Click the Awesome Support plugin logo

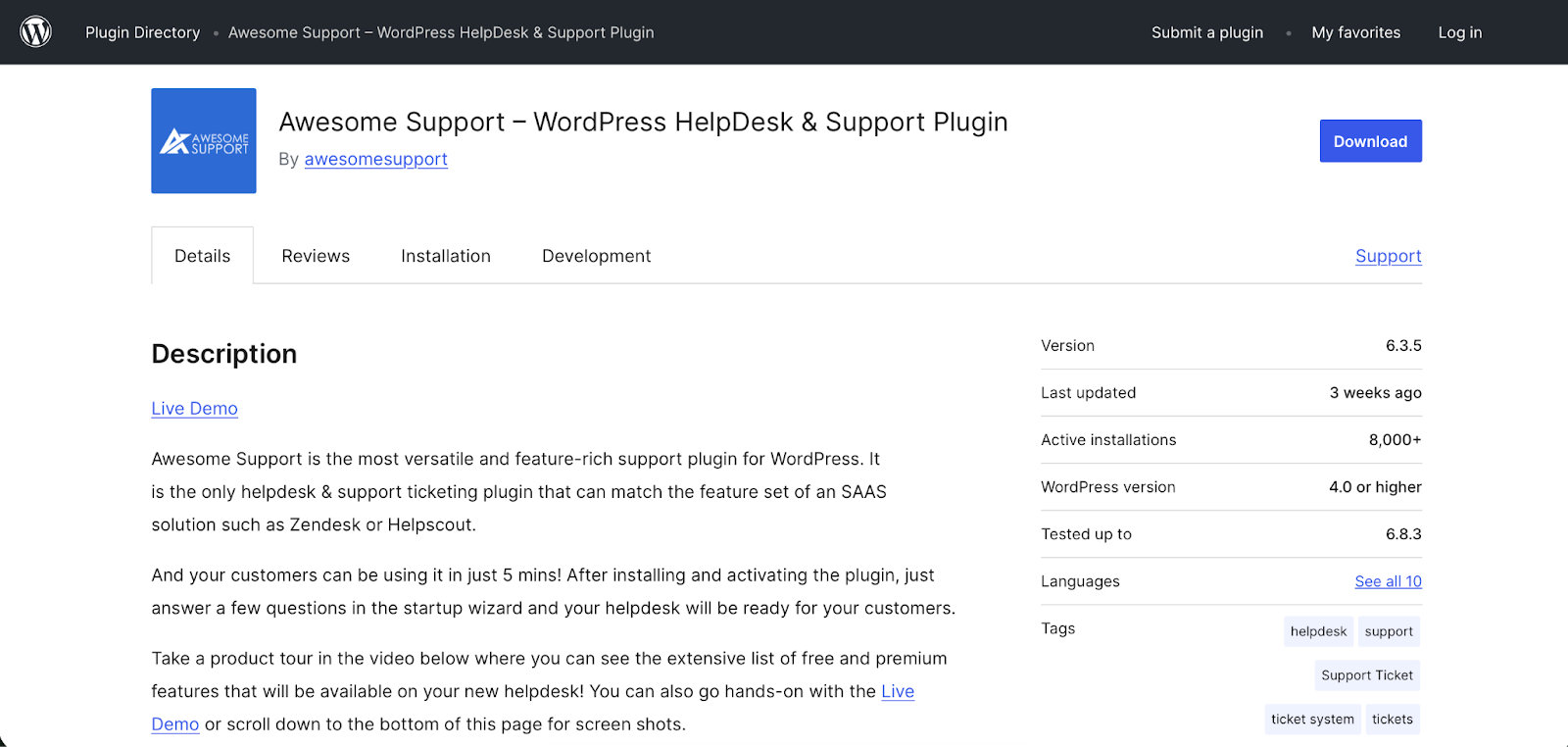204,141
